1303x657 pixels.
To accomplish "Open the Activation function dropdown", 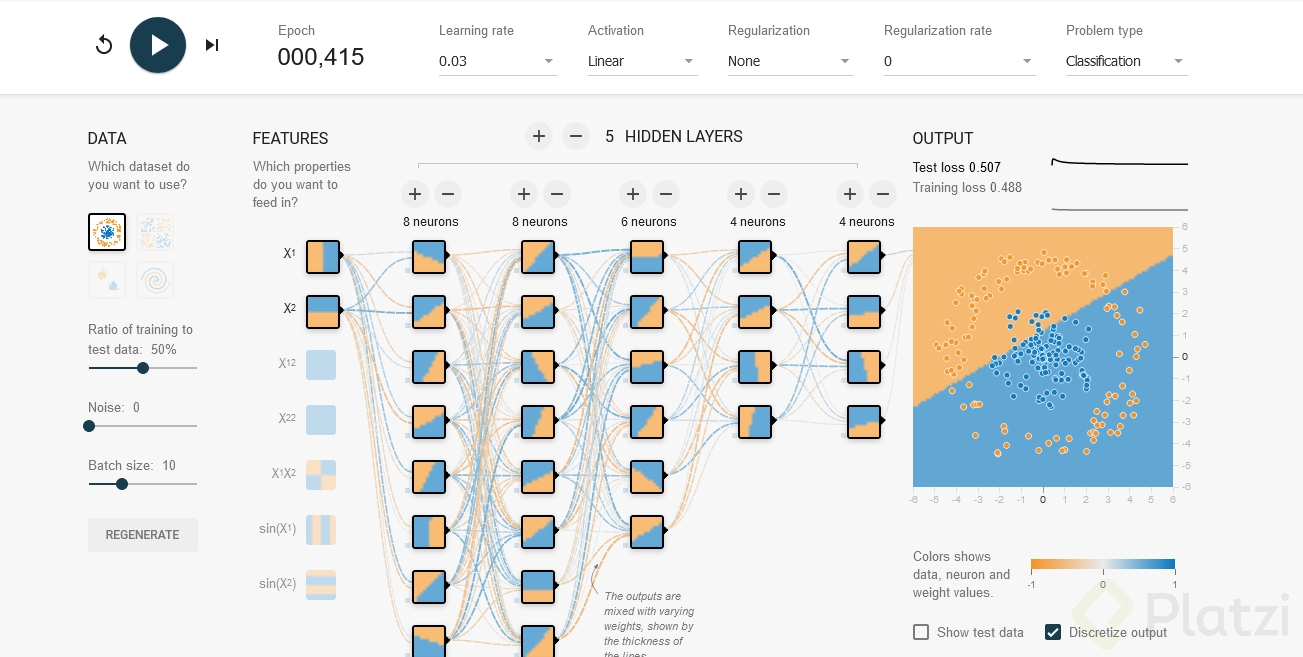I will (642, 61).
